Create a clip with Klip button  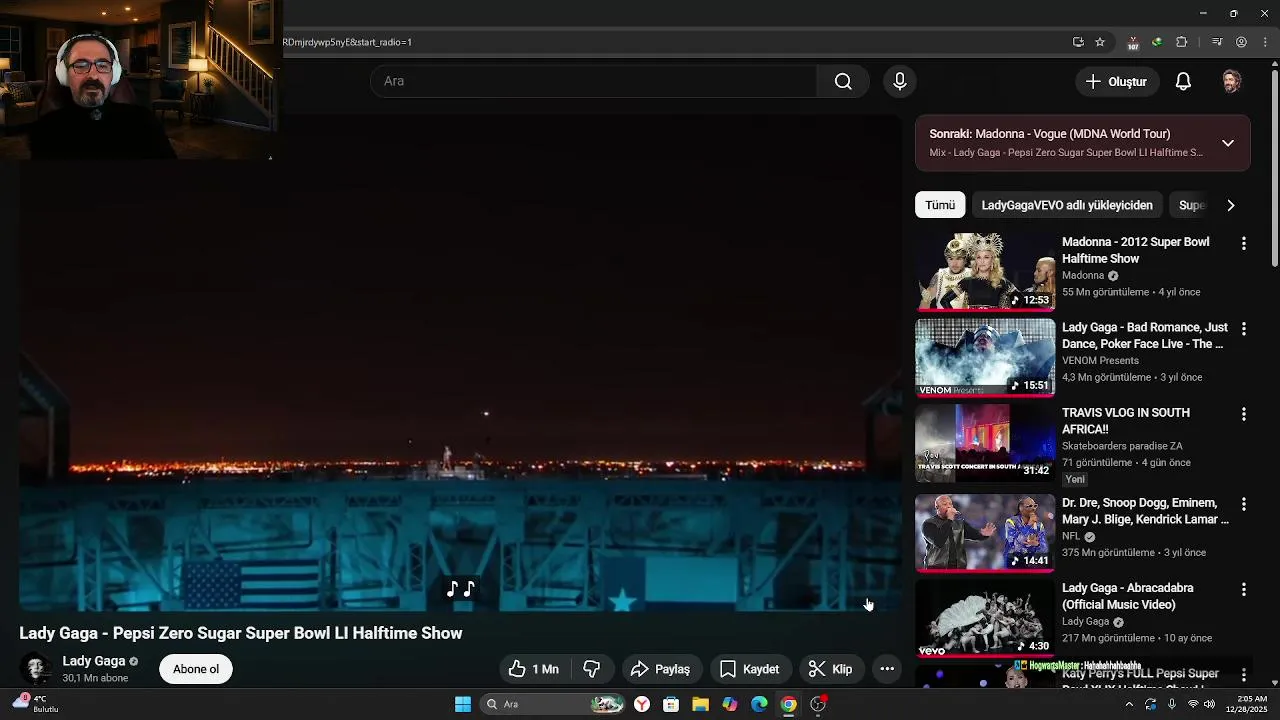coord(830,669)
